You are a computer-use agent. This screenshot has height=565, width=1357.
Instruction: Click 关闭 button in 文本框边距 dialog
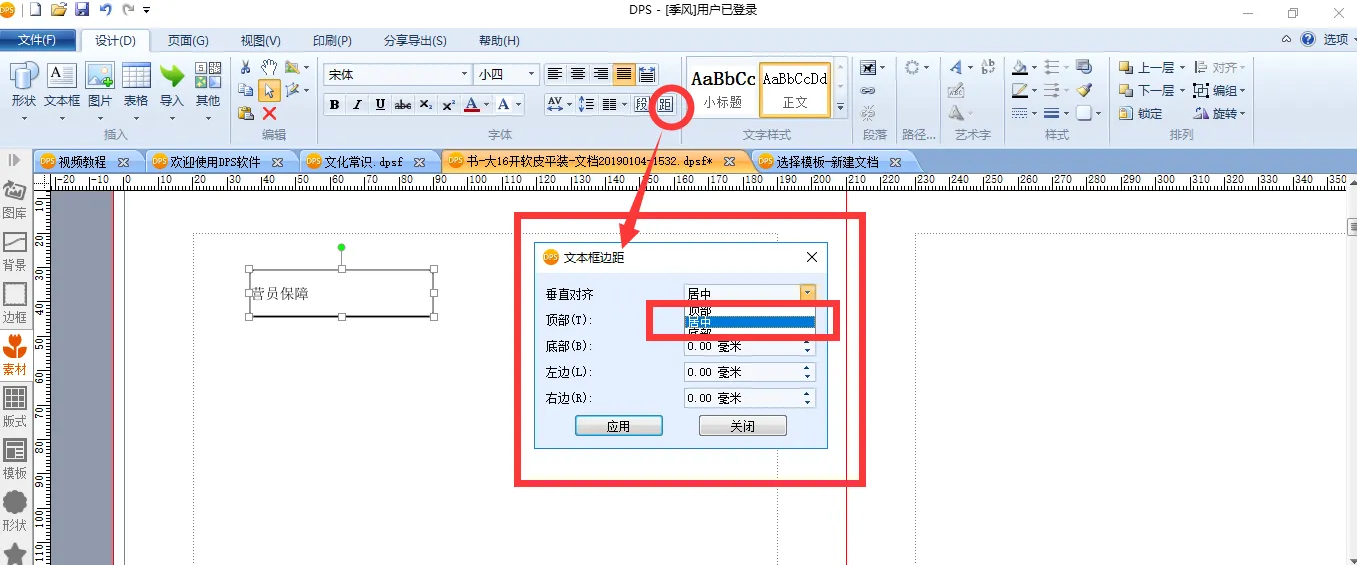[743, 426]
